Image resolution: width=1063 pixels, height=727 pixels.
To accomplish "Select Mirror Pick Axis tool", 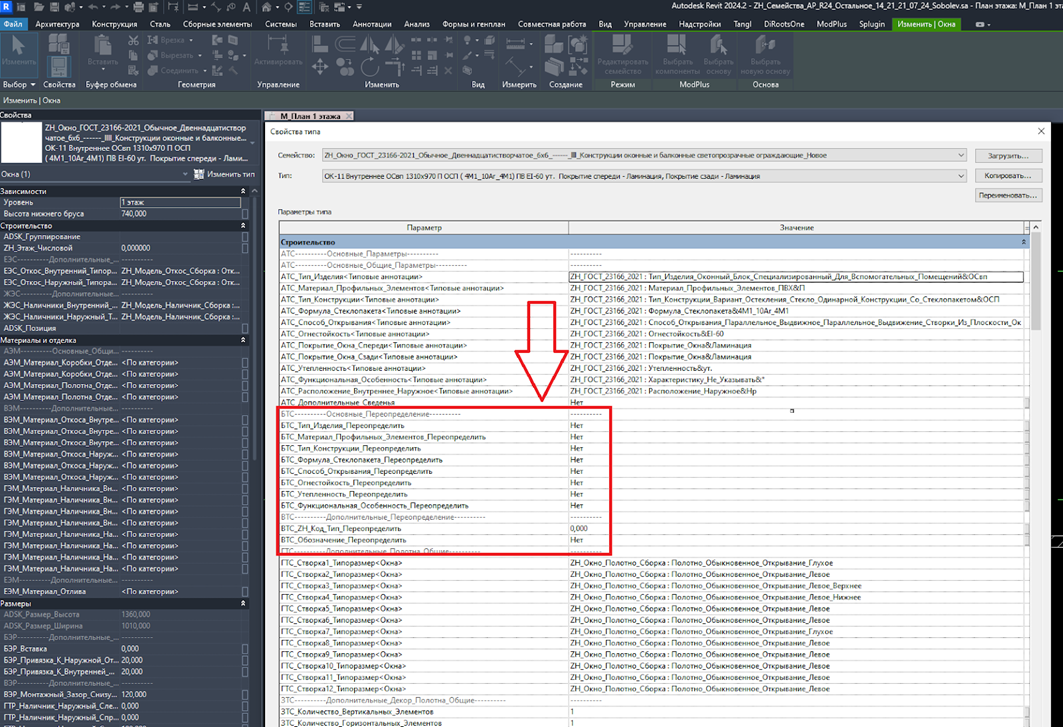I will [x=369, y=45].
